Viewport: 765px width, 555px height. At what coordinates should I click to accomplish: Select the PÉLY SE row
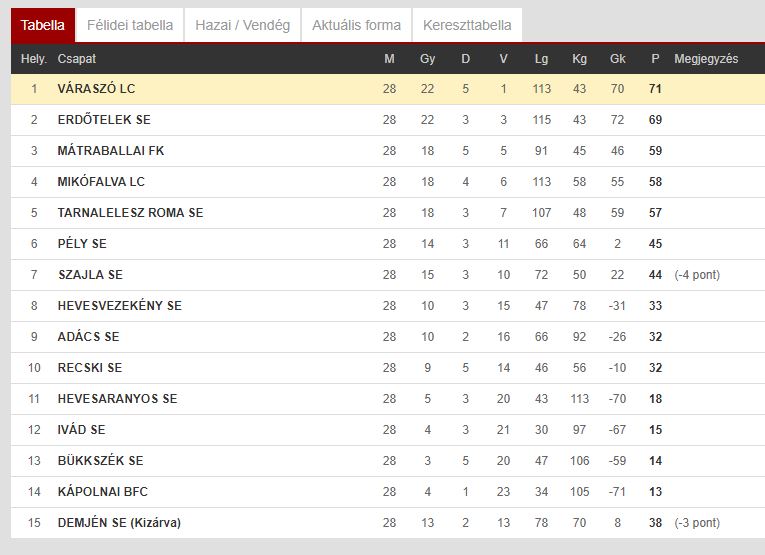(388, 244)
